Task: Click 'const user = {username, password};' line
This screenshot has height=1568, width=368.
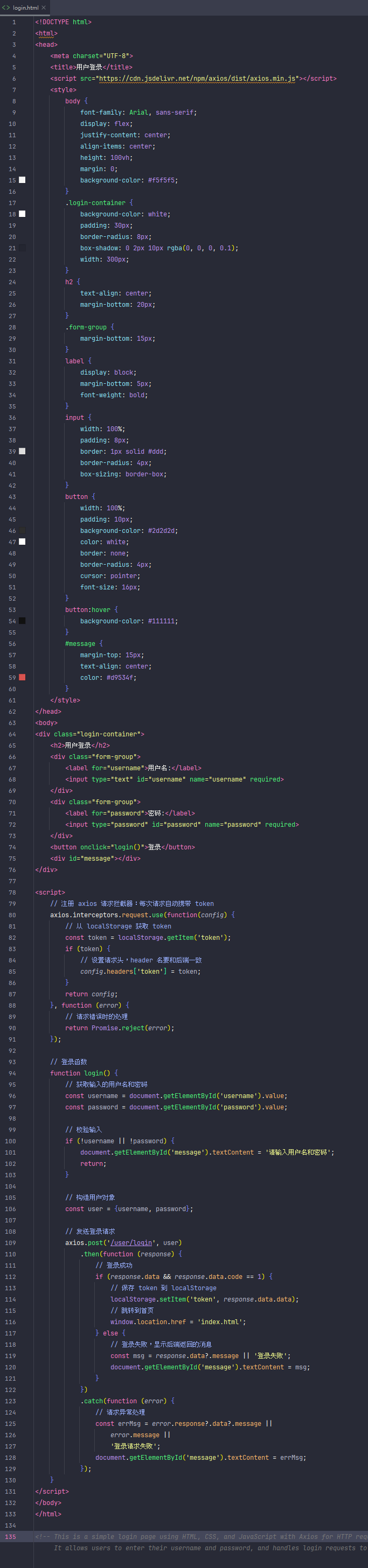Action: point(129,1209)
